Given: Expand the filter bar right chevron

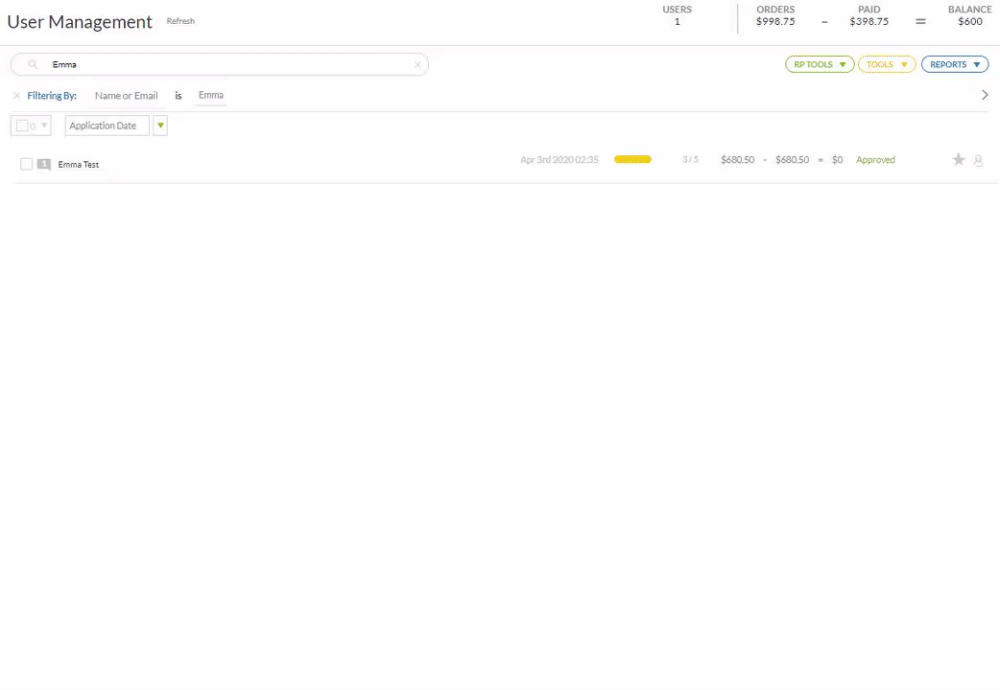Looking at the screenshot, I should (984, 95).
